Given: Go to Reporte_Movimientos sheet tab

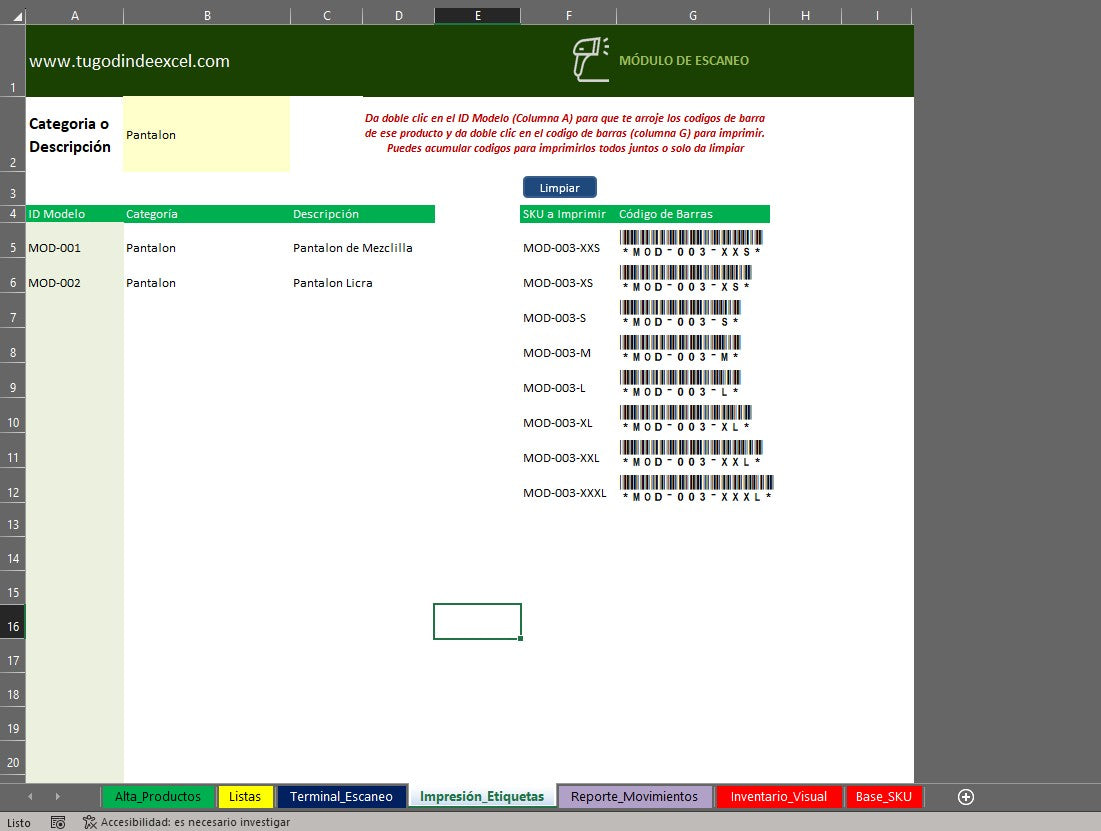Looking at the screenshot, I should tap(634, 797).
